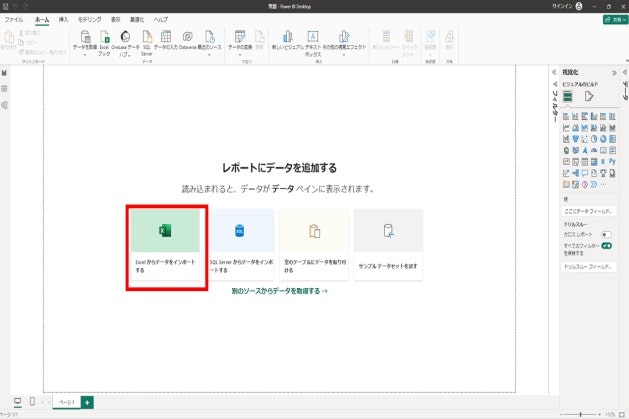This screenshot has height=419, width=629.
Task: Click the fit to page icon
Action: pos(622,414)
